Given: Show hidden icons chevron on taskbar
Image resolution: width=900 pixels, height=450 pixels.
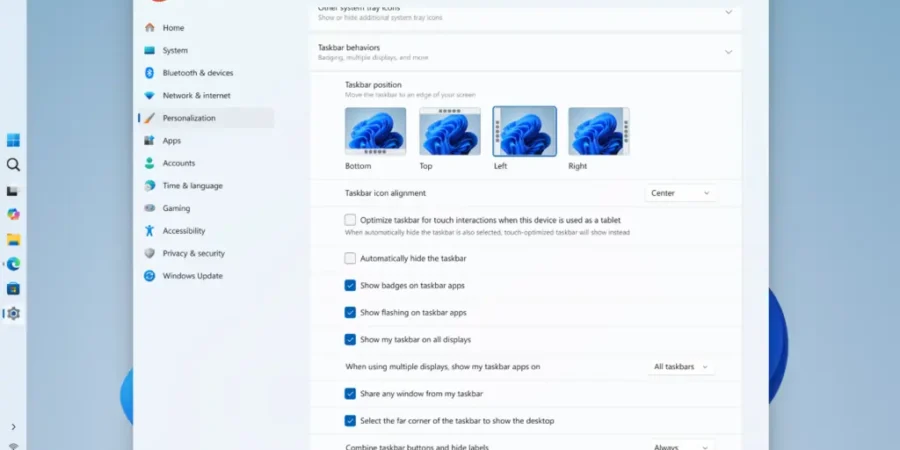Looking at the screenshot, I should pyautogui.click(x=13, y=426).
